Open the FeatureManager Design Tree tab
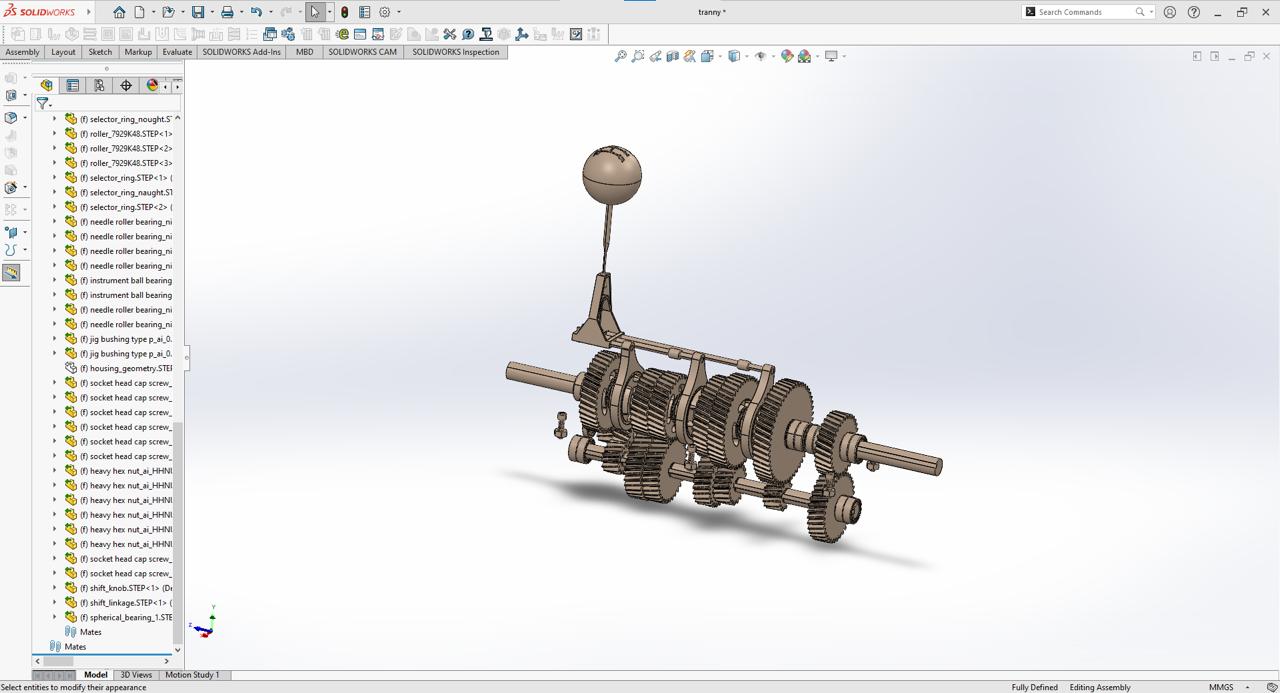 (x=46, y=85)
